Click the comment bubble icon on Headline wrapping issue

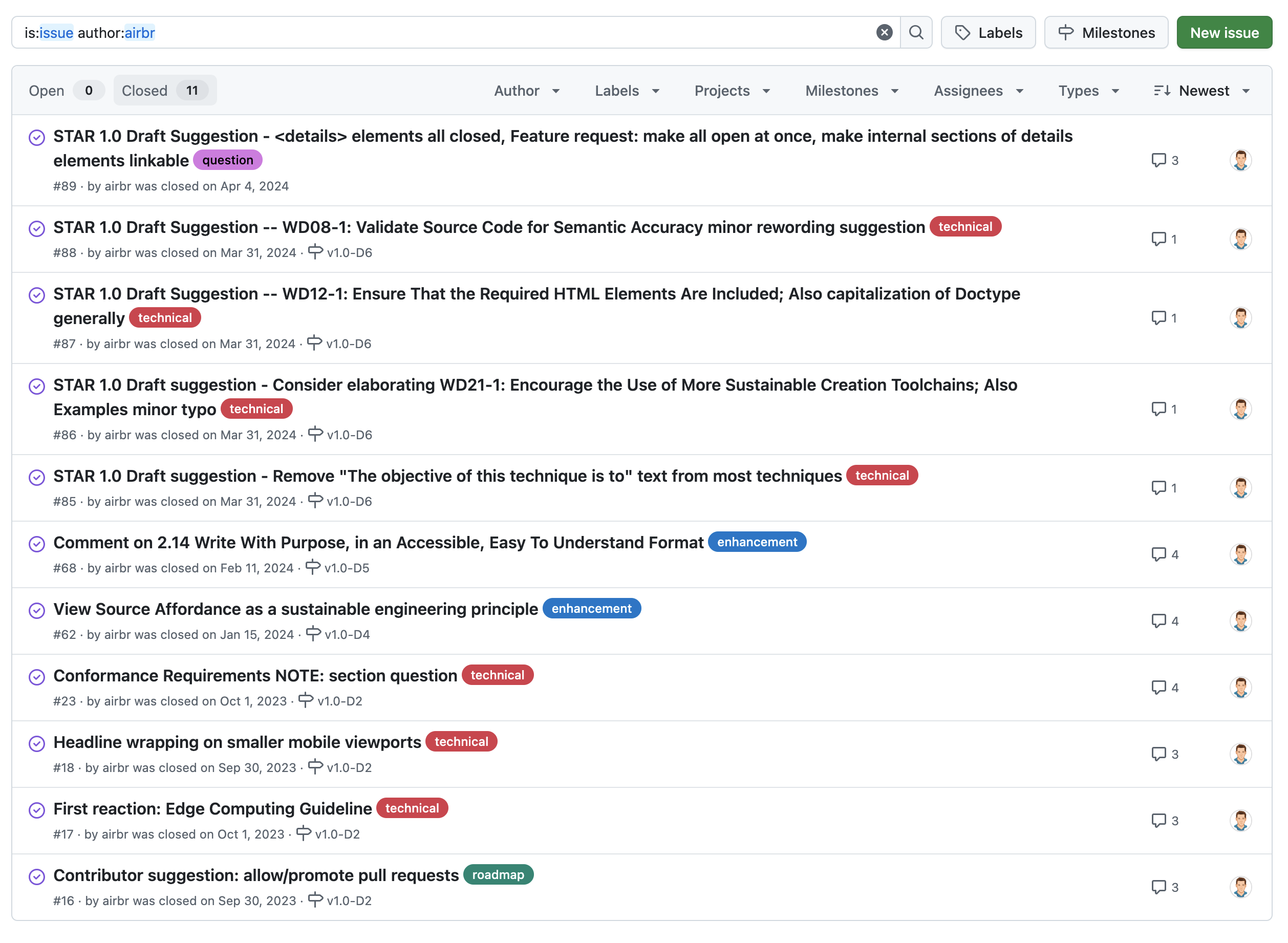pyautogui.click(x=1159, y=754)
